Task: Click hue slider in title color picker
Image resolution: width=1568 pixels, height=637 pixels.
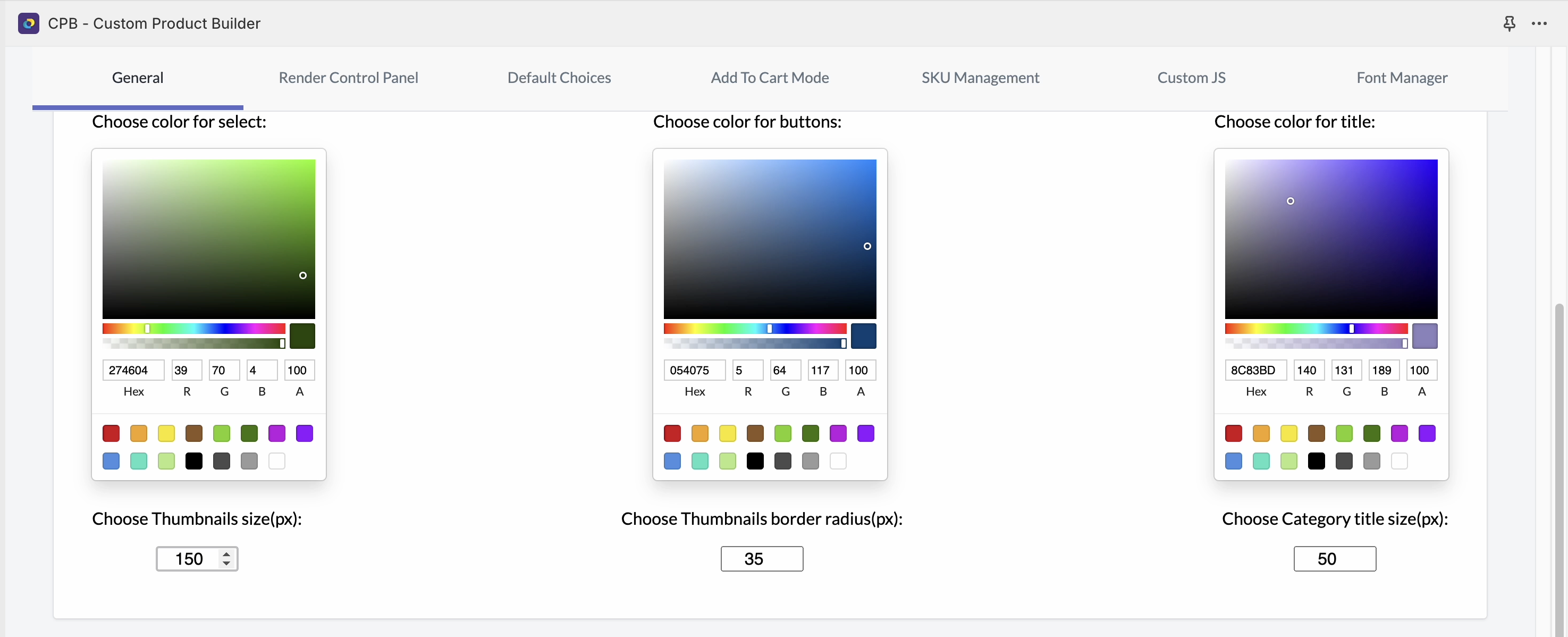Action: 1316,329
